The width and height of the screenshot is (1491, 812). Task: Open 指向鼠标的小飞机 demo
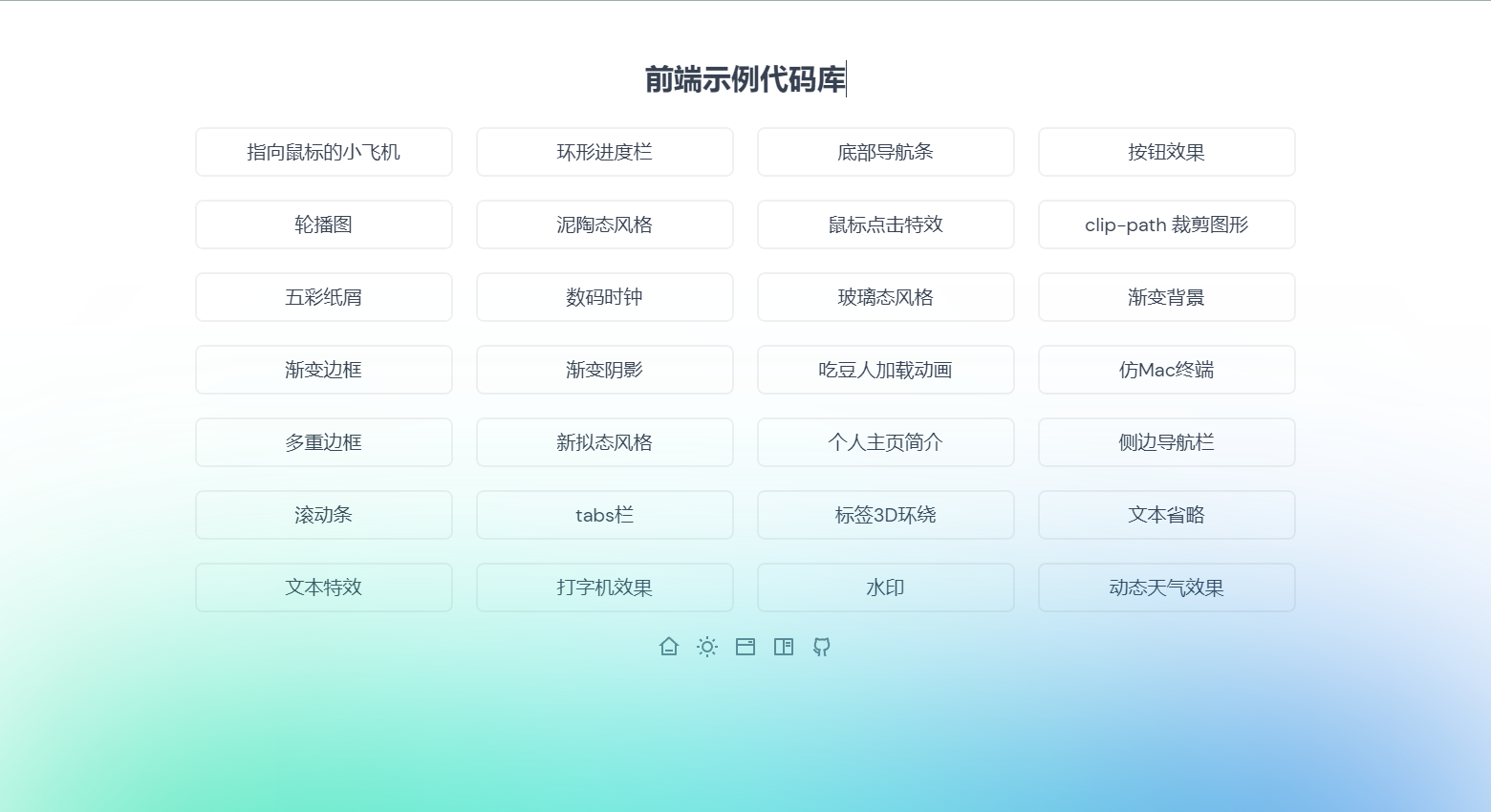pos(324,152)
